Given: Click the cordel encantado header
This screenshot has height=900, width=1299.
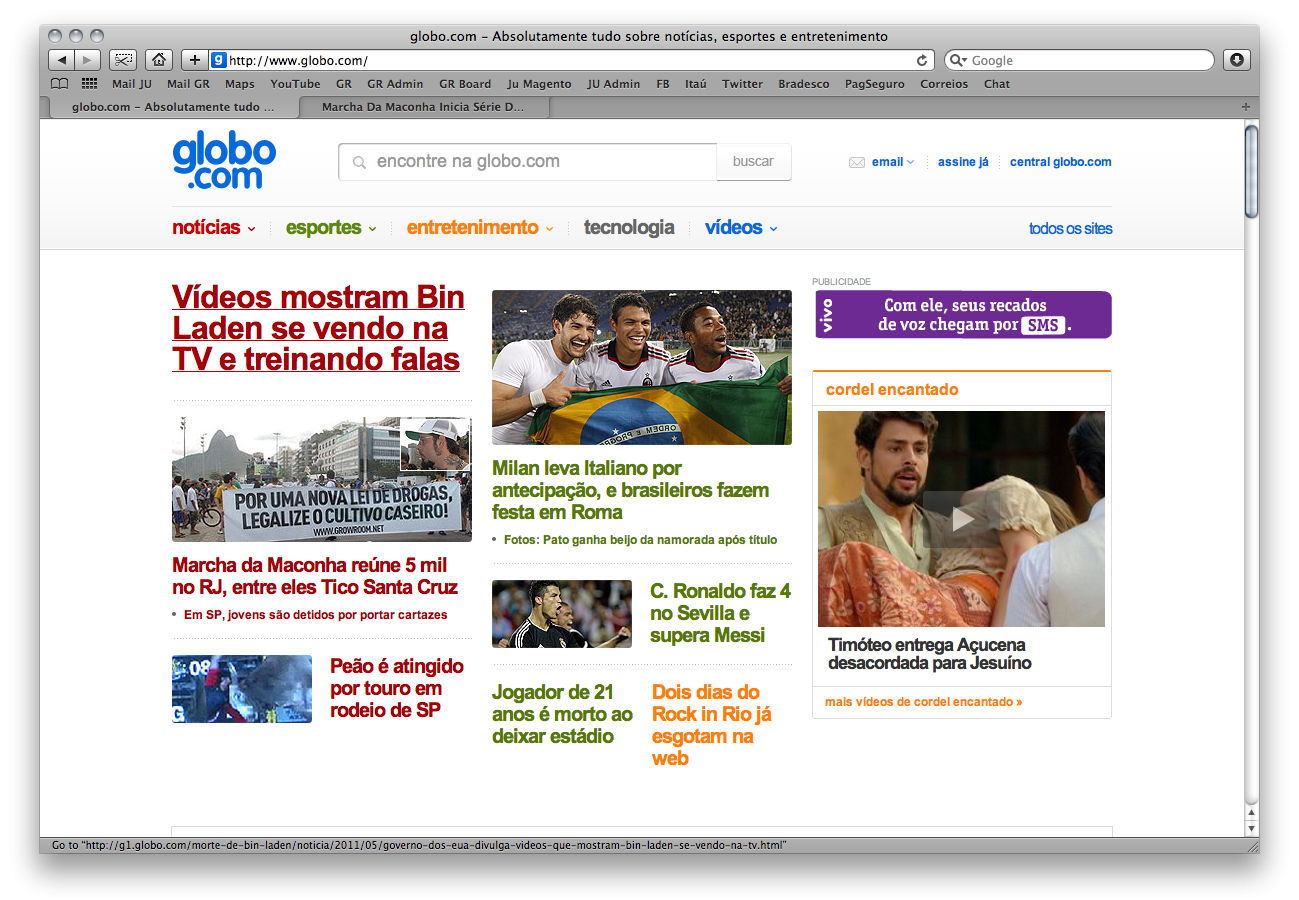Looking at the screenshot, I should pos(892,390).
